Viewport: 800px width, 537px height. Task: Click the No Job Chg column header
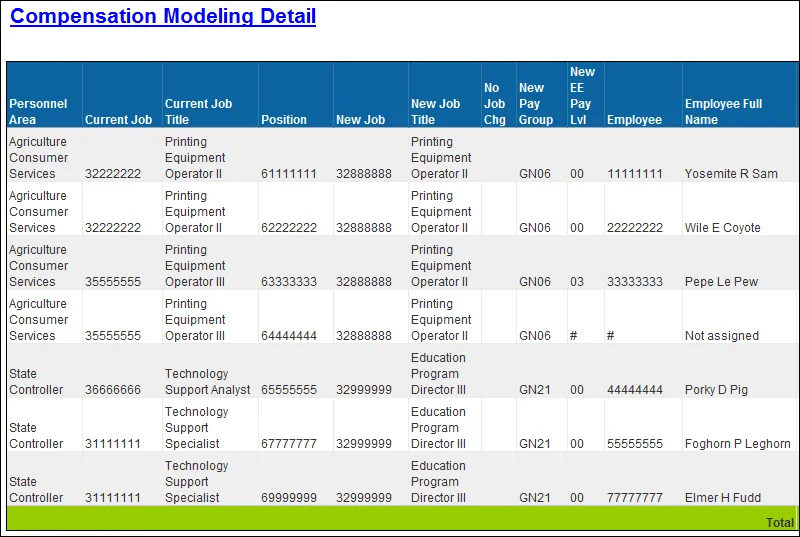point(494,104)
